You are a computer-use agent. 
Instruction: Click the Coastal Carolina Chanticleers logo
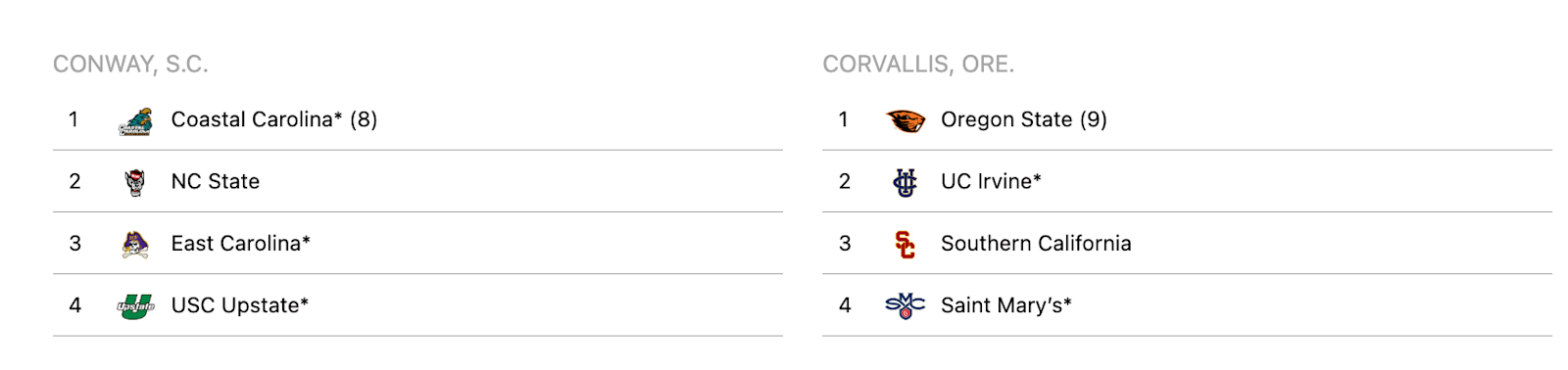click(135, 121)
